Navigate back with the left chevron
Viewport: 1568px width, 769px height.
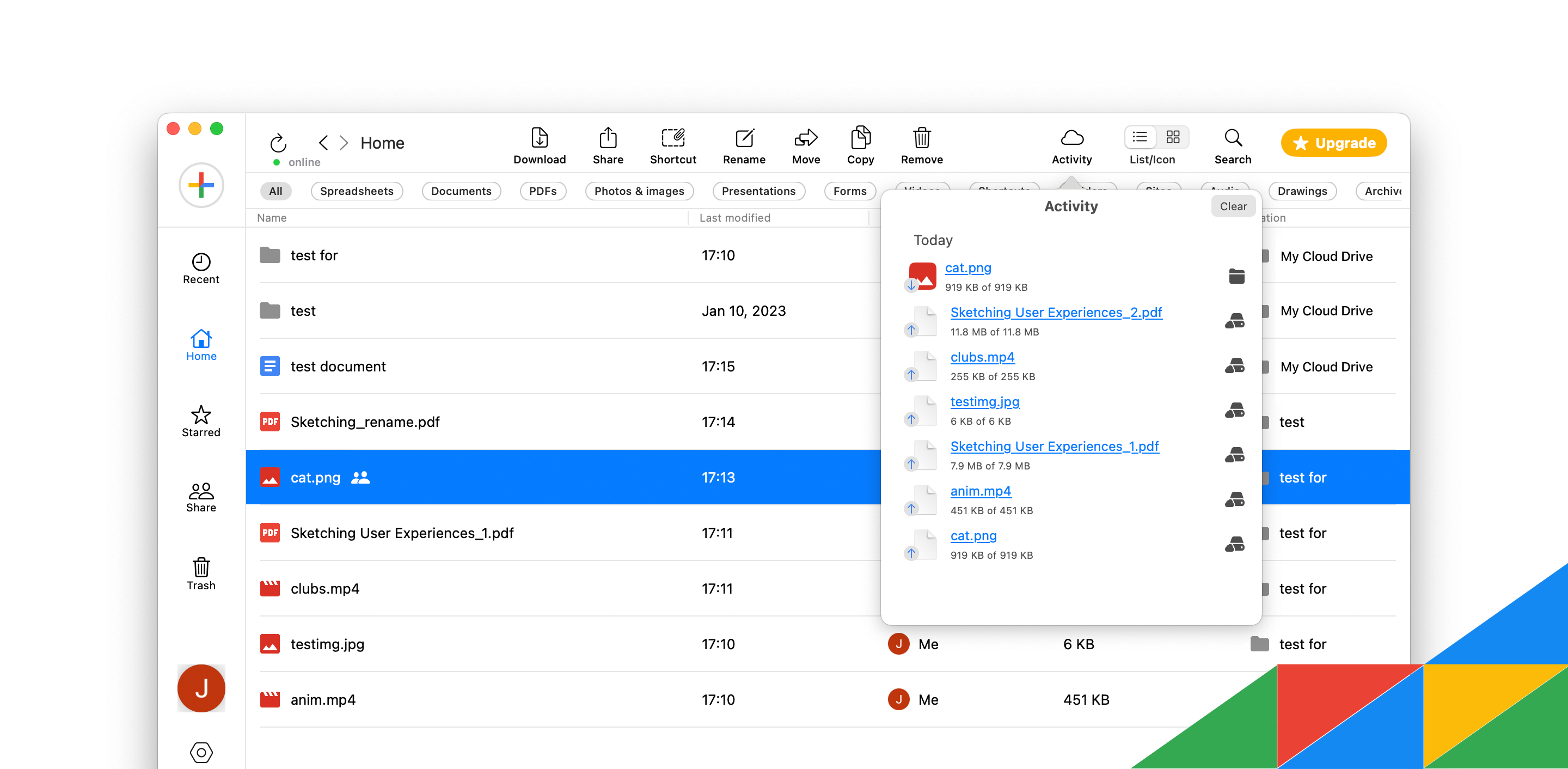pos(323,143)
